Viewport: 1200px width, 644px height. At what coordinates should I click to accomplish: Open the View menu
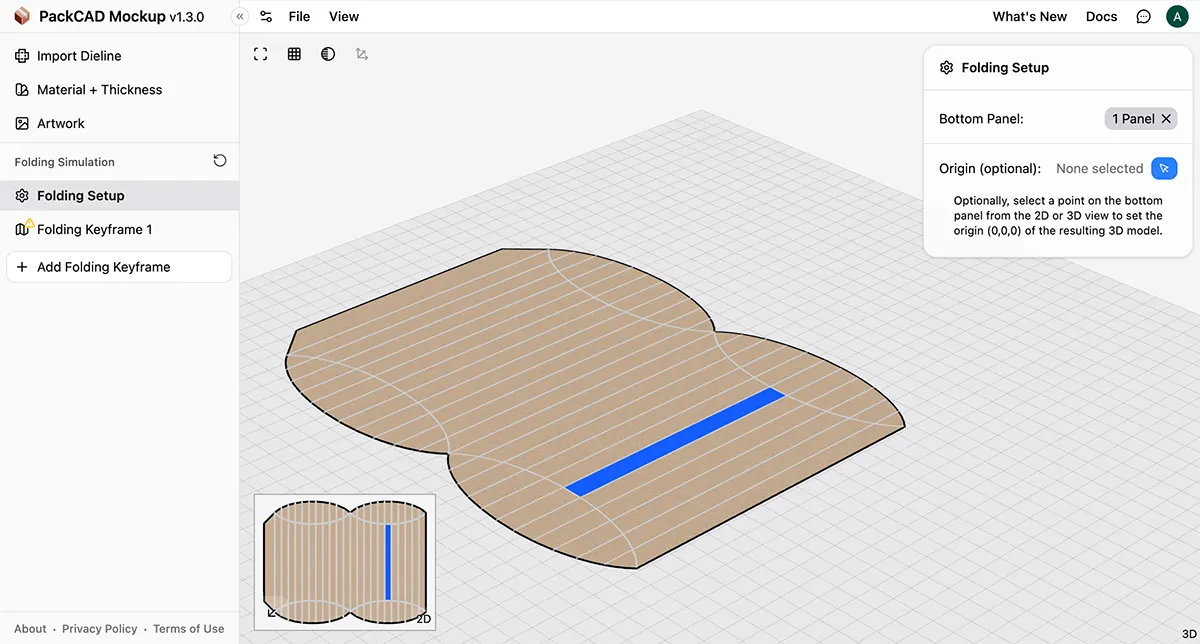[344, 16]
